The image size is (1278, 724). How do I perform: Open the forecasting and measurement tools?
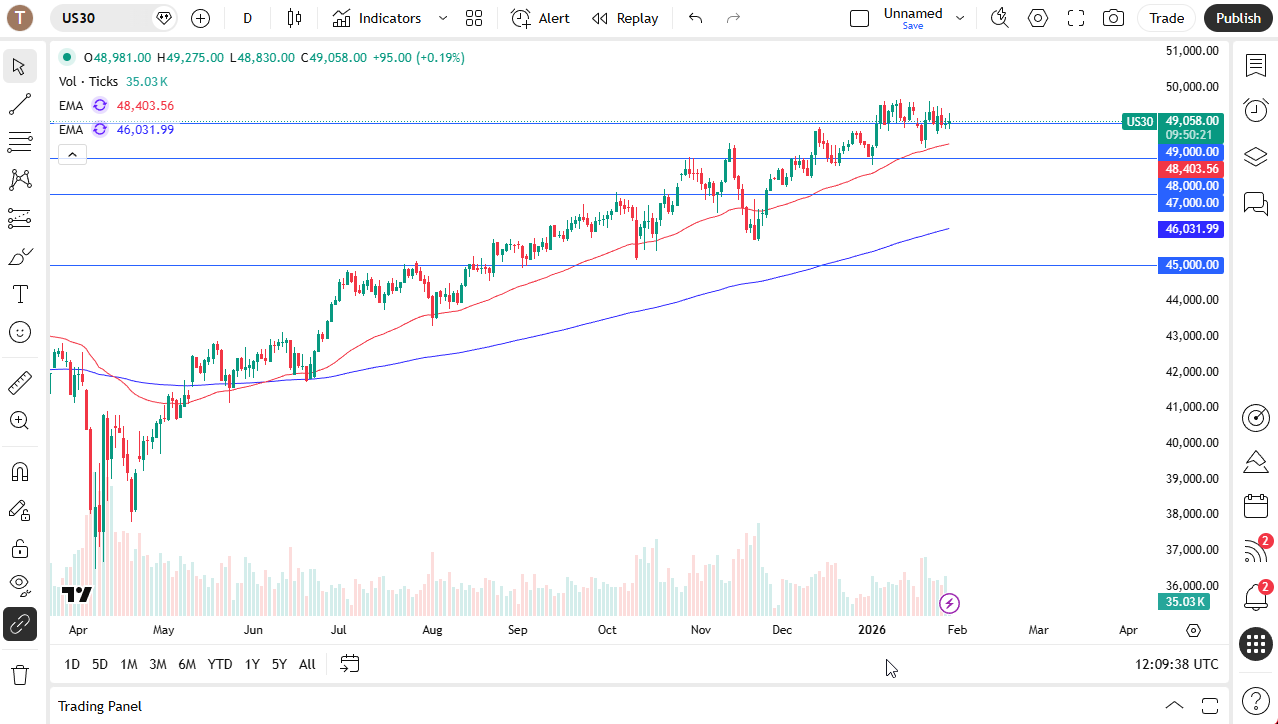[19, 218]
